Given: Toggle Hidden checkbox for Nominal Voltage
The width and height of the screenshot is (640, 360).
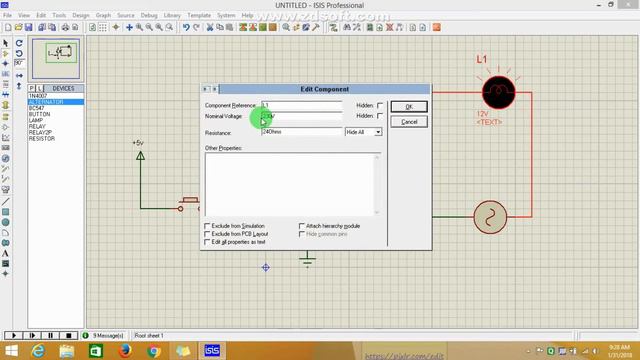Looking at the screenshot, I should [380, 116].
